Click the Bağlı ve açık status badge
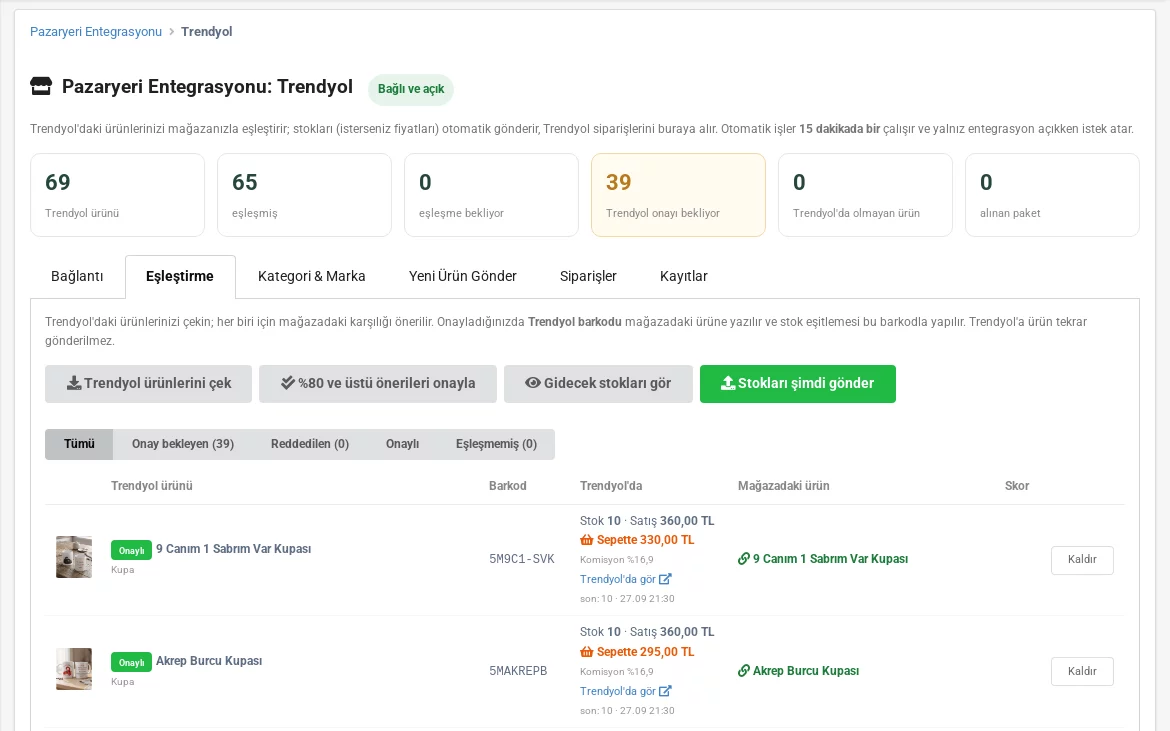The image size is (1170, 731). point(411,90)
